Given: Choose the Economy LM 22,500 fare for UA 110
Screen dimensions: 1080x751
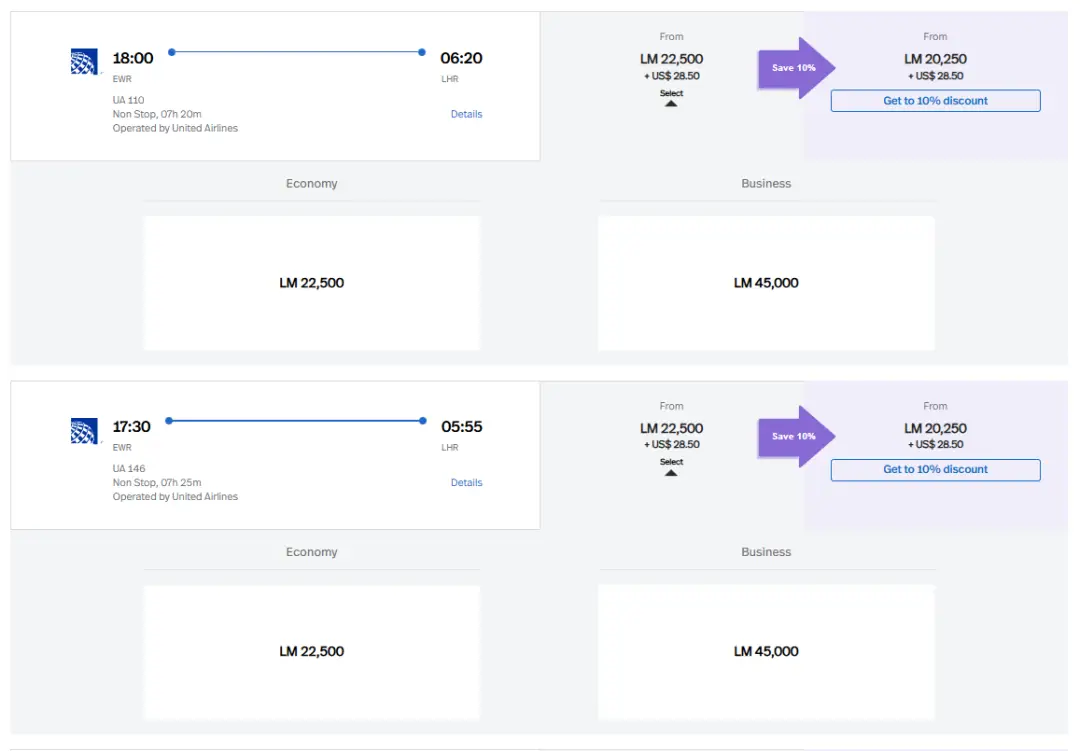Looking at the screenshot, I should (311, 283).
